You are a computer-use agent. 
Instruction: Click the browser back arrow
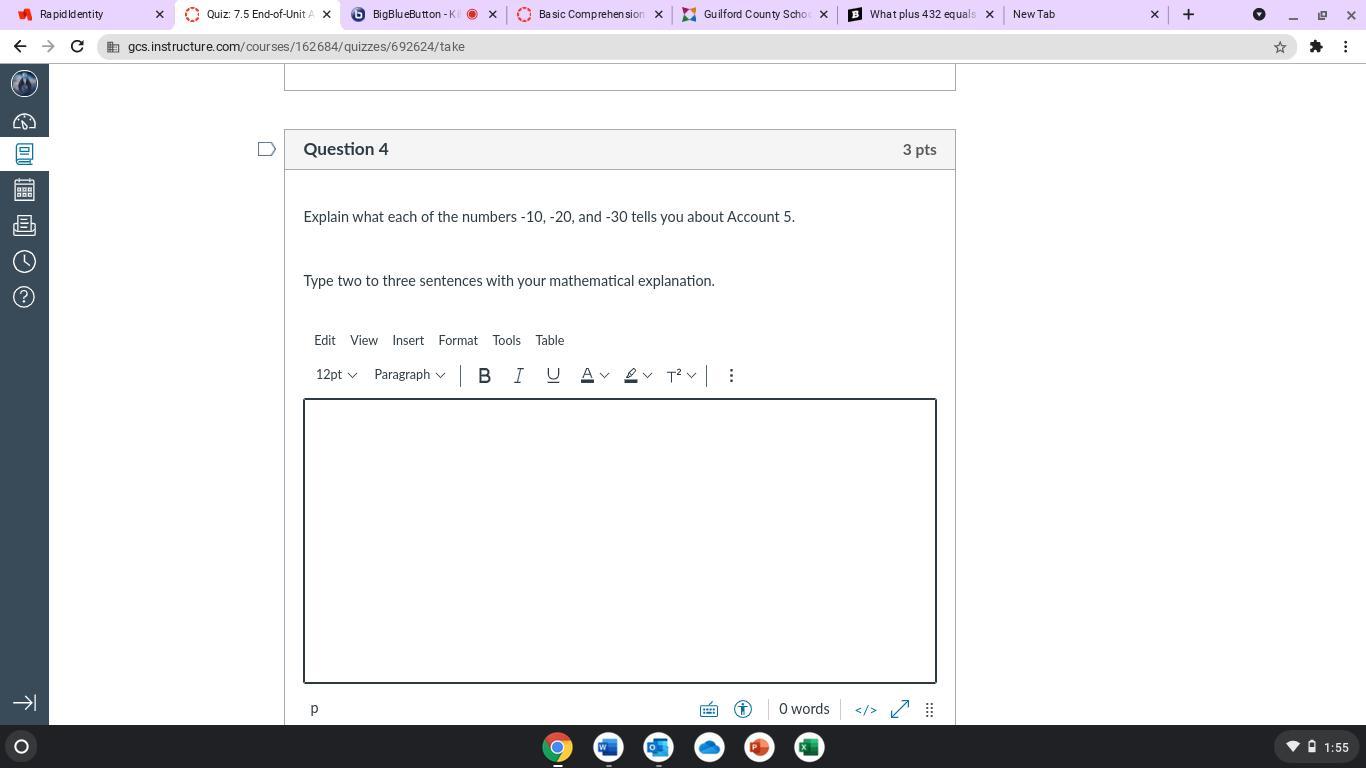point(20,46)
